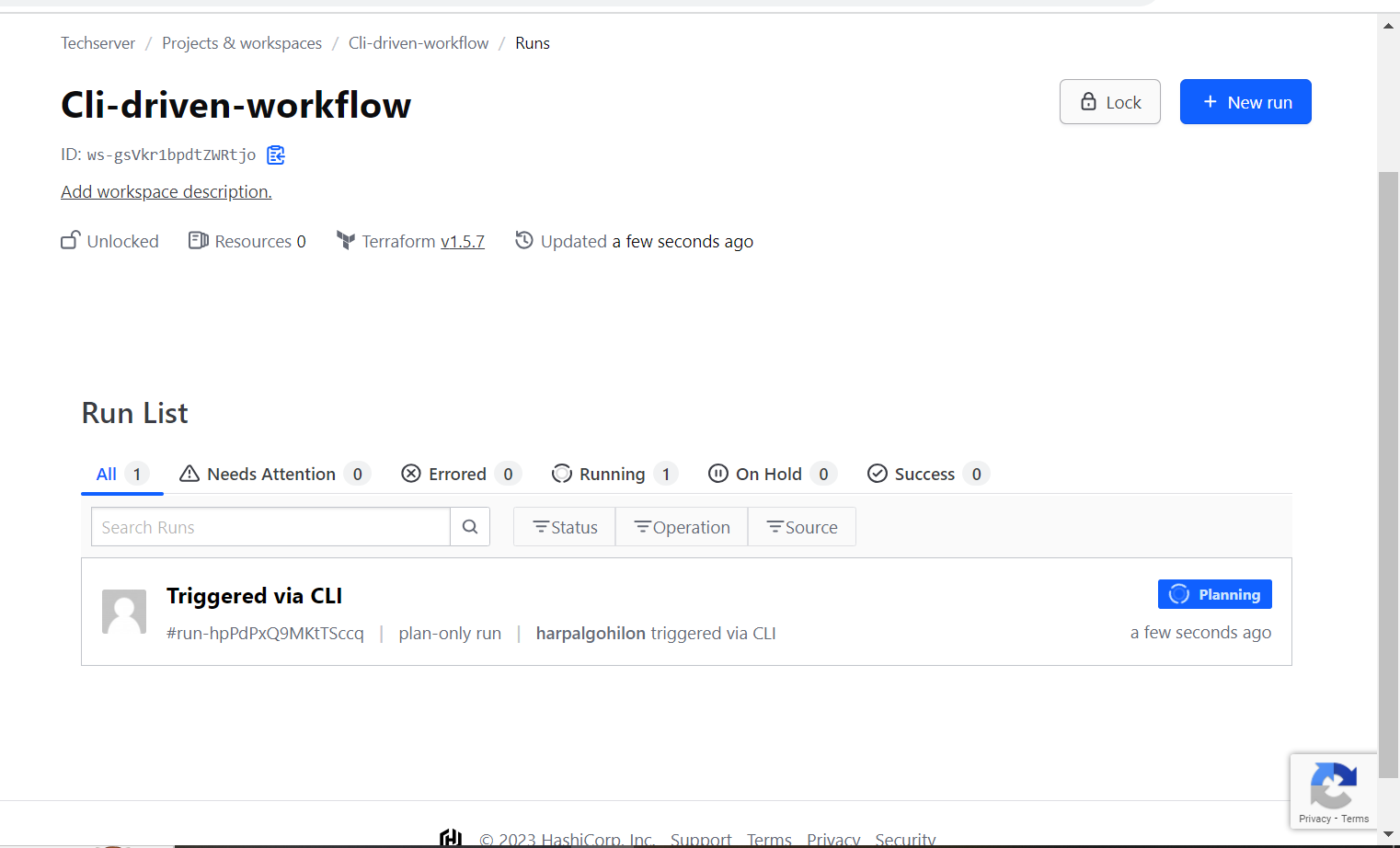
Task: Click the Running spinner icon
Action: tap(562, 474)
